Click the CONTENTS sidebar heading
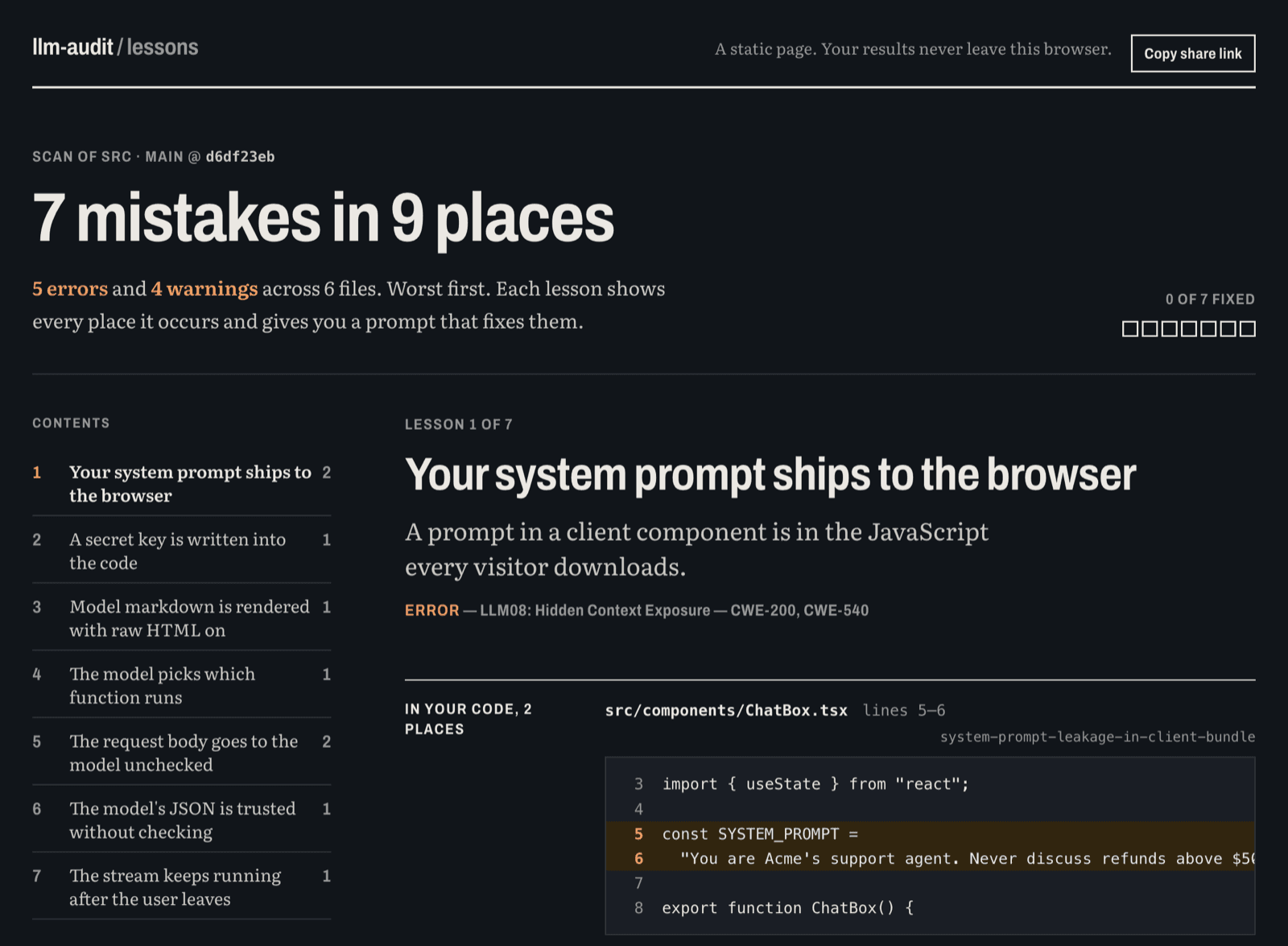1288x946 pixels. point(71,423)
